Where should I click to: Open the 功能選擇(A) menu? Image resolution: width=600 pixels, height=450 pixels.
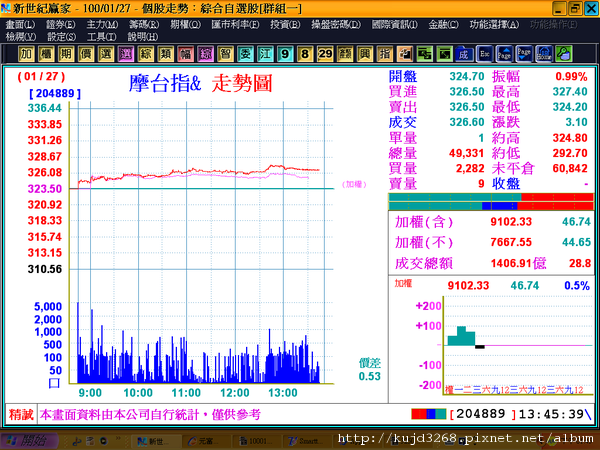point(494,25)
